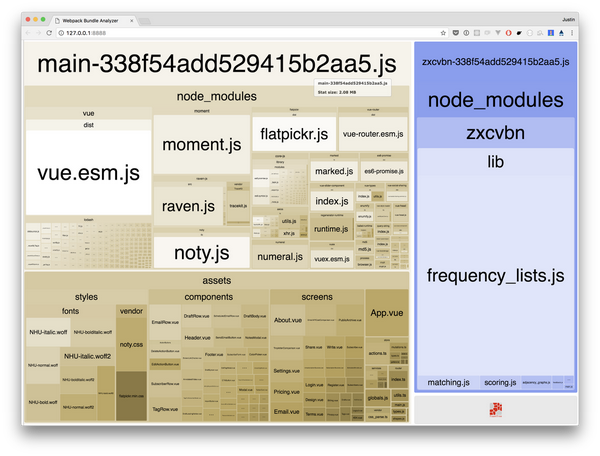The width and height of the screenshot is (600, 456).
Task: Click the matching.js block
Action: tap(448, 382)
